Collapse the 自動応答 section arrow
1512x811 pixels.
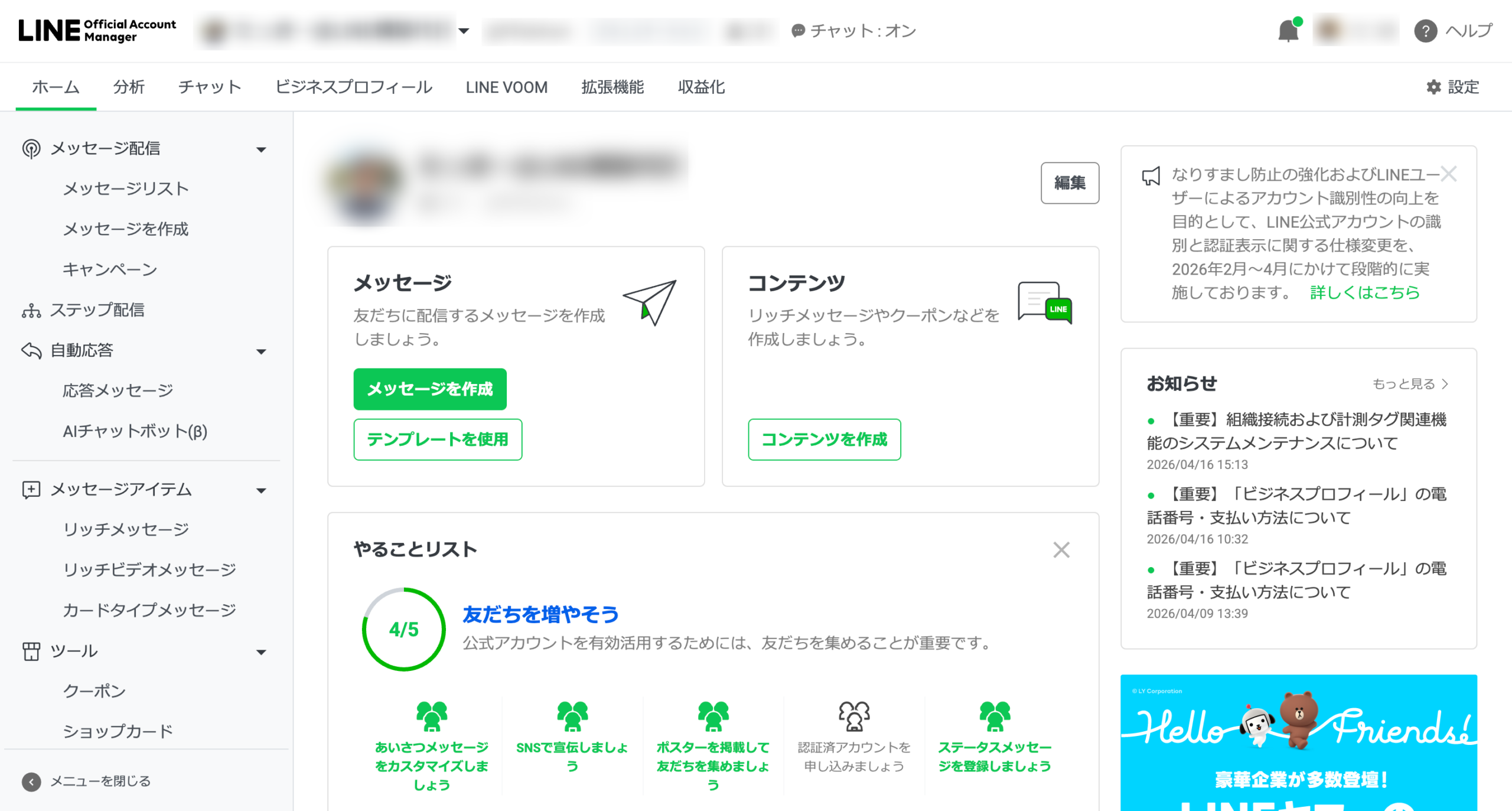pyautogui.click(x=261, y=351)
